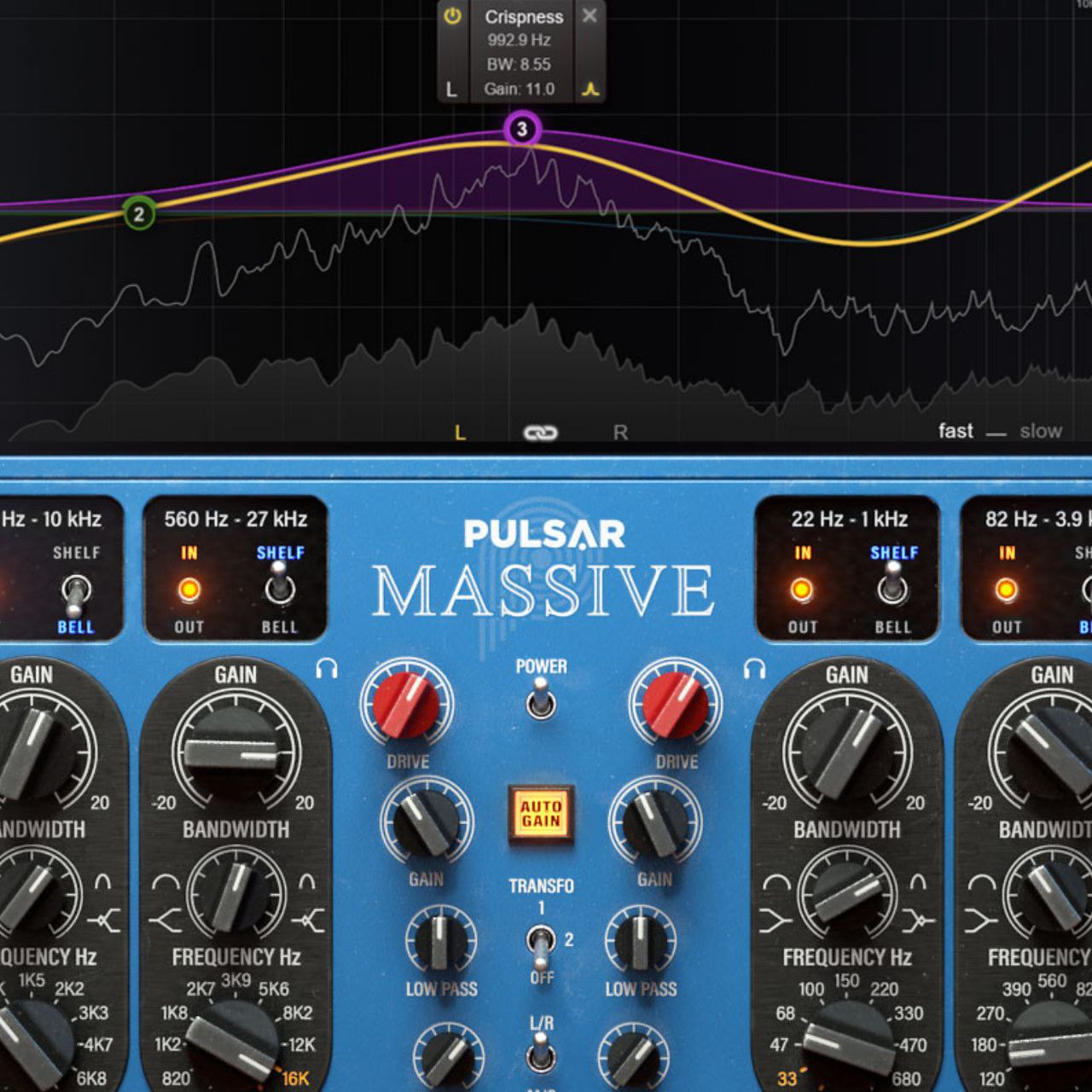Image resolution: width=1092 pixels, height=1092 pixels.
Task: Click the orange 16K frequency label
Action: [295, 1078]
